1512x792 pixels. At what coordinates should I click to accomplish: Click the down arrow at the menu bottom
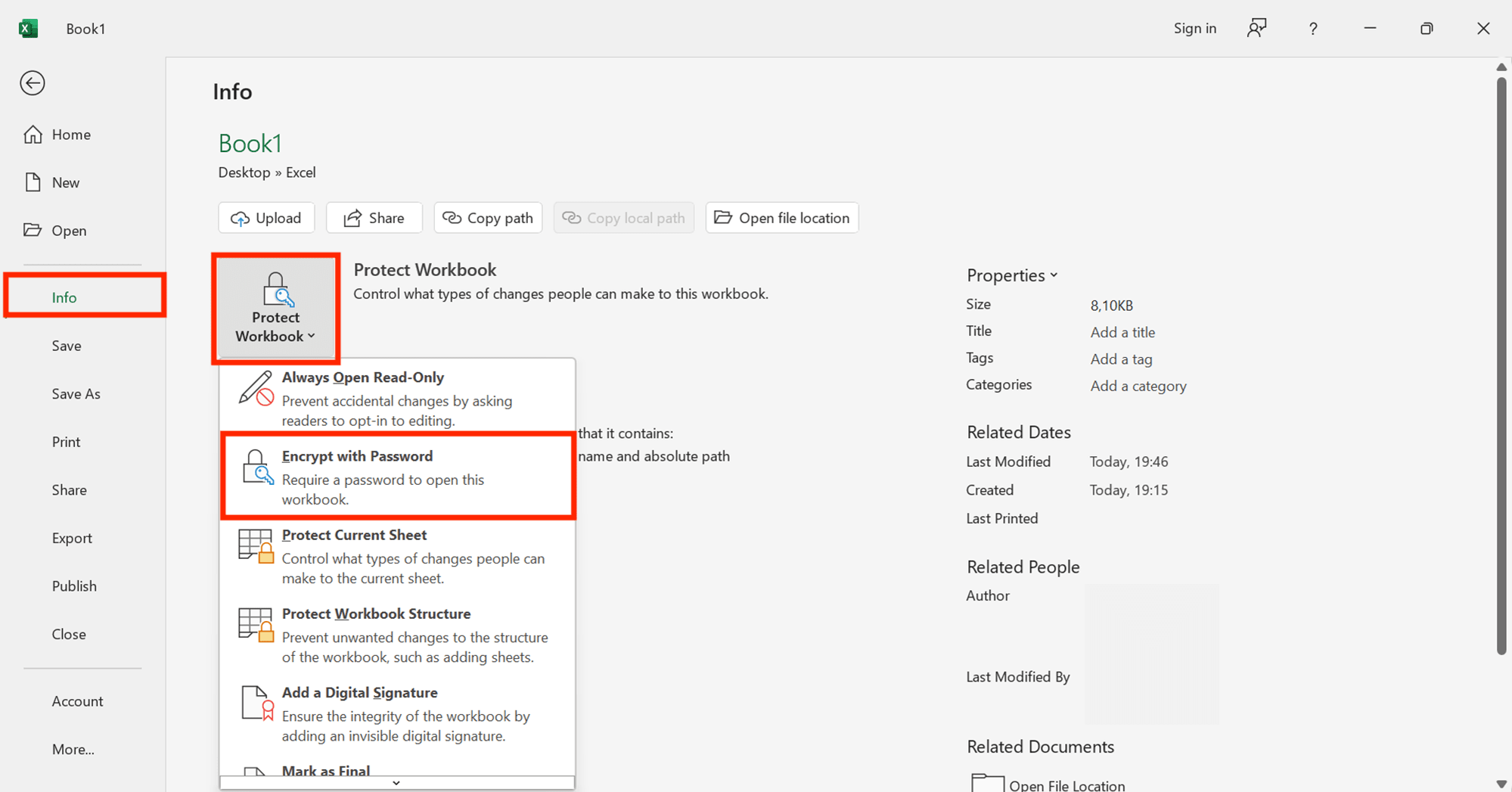coord(396,783)
